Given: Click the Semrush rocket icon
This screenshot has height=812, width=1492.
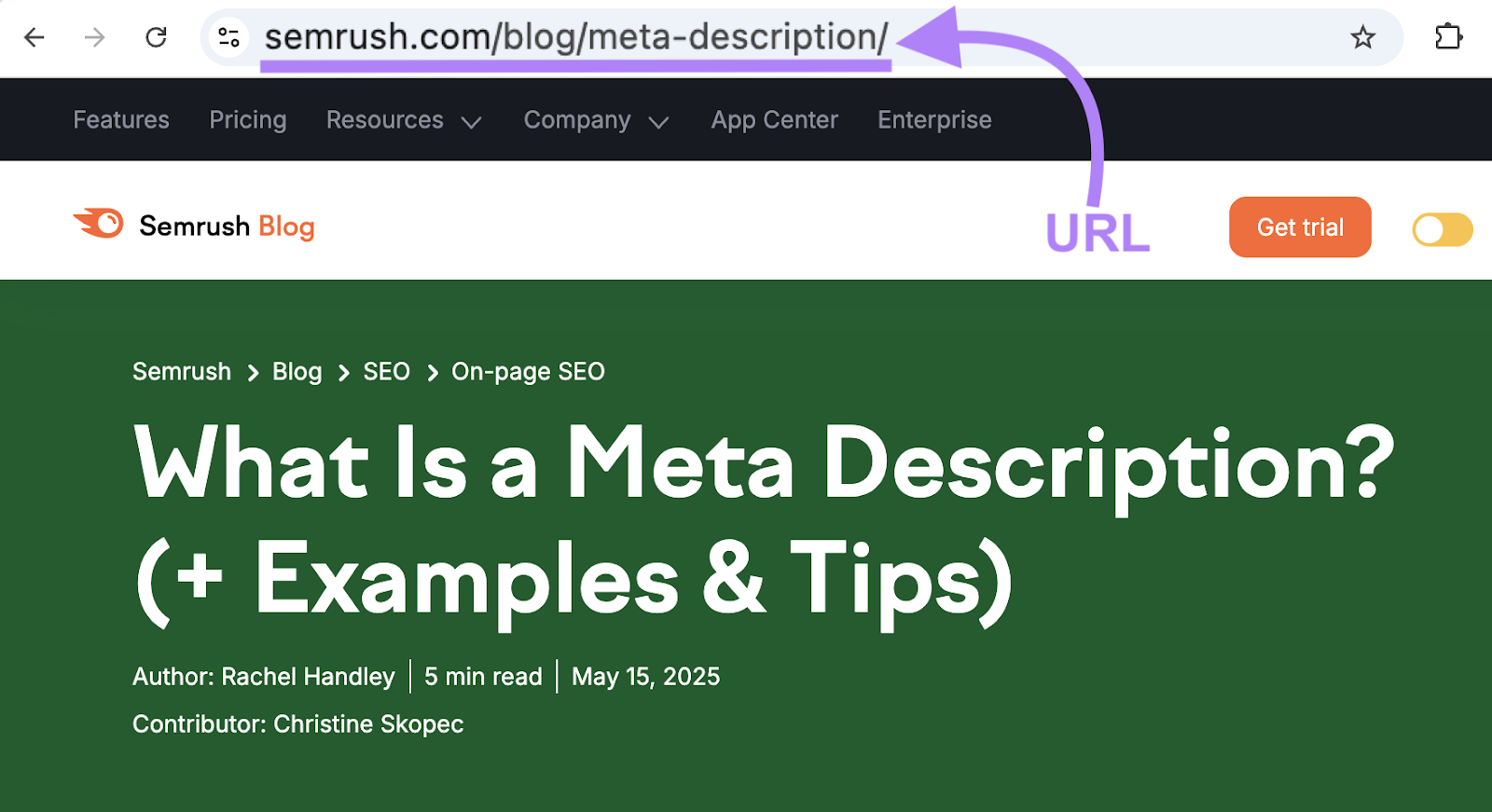Looking at the screenshot, I should pyautogui.click(x=99, y=223).
